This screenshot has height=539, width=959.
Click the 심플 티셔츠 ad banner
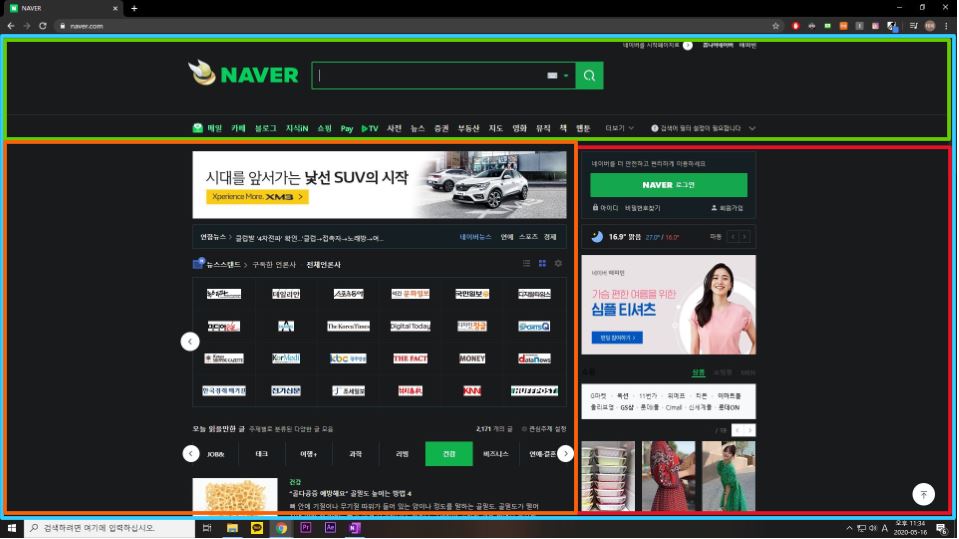coord(668,305)
